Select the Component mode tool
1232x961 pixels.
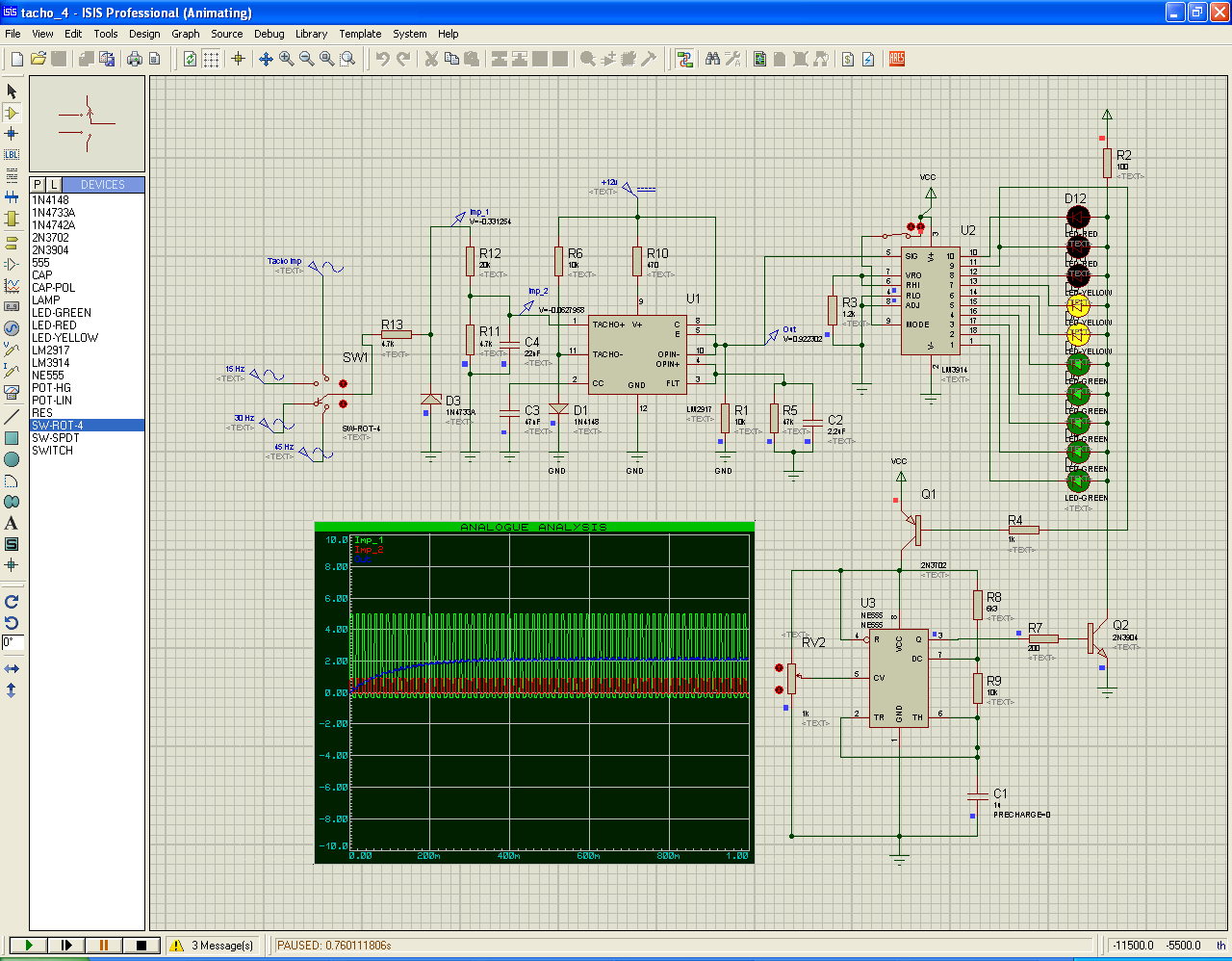(12, 113)
